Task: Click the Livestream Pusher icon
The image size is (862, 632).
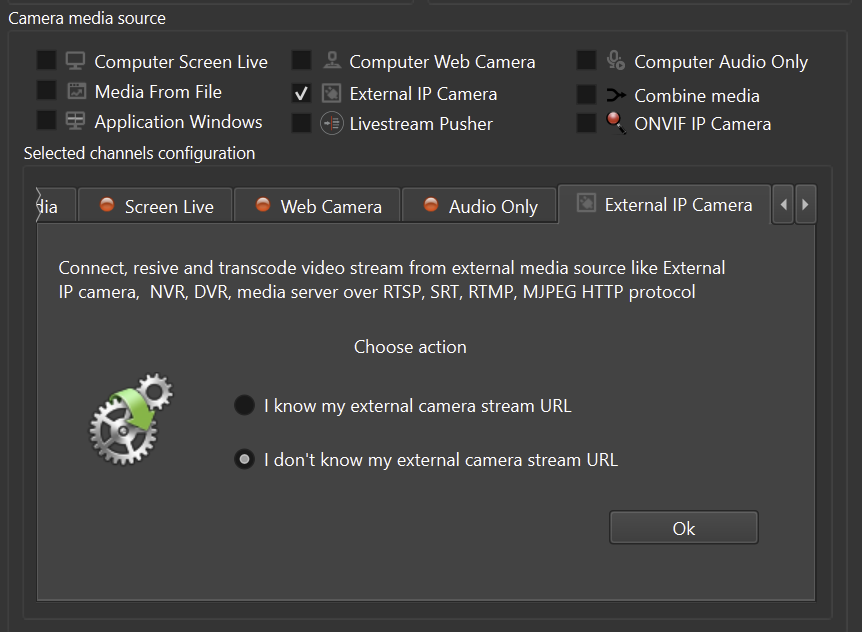Action: [332, 123]
